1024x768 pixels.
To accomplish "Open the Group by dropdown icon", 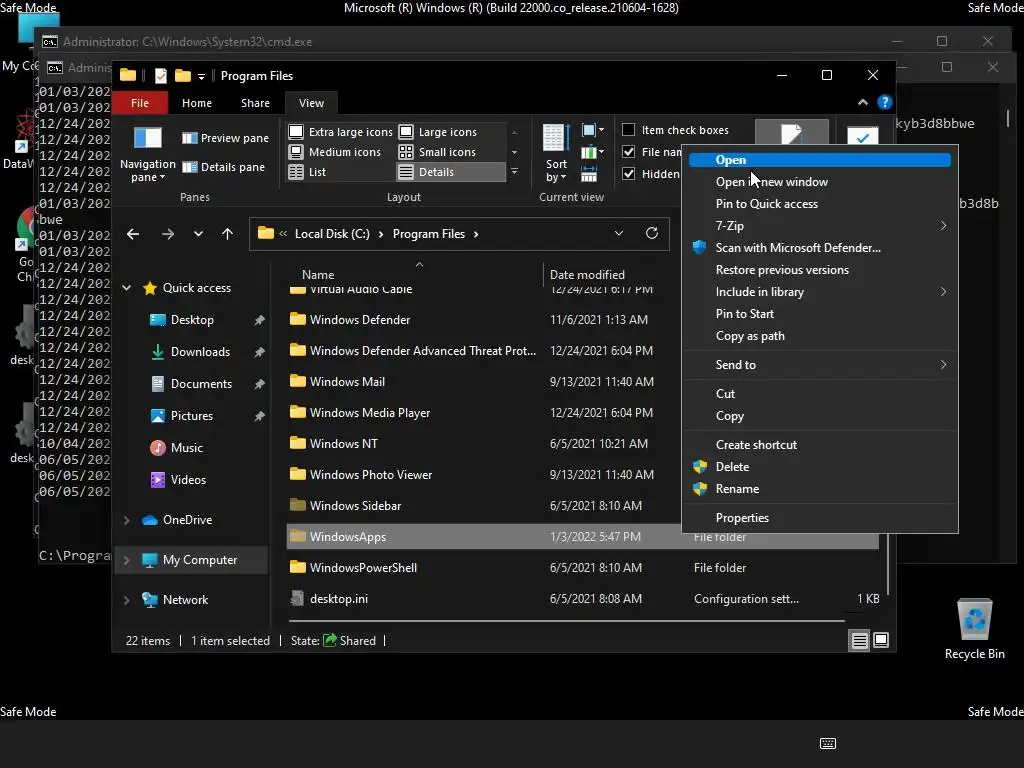I will (x=592, y=131).
